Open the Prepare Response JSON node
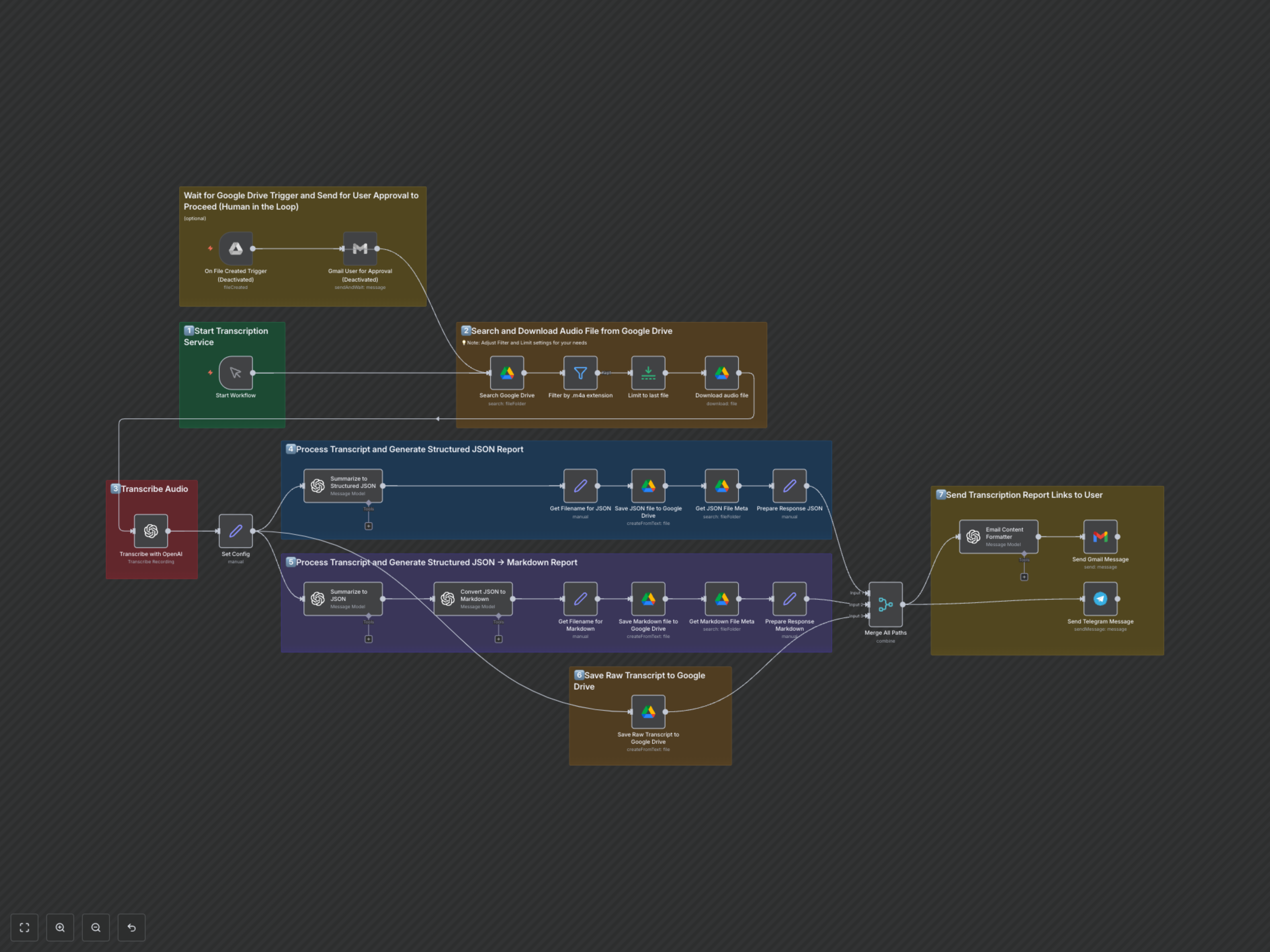The width and height of the screenshot is (1270, 952). point(789,486)
